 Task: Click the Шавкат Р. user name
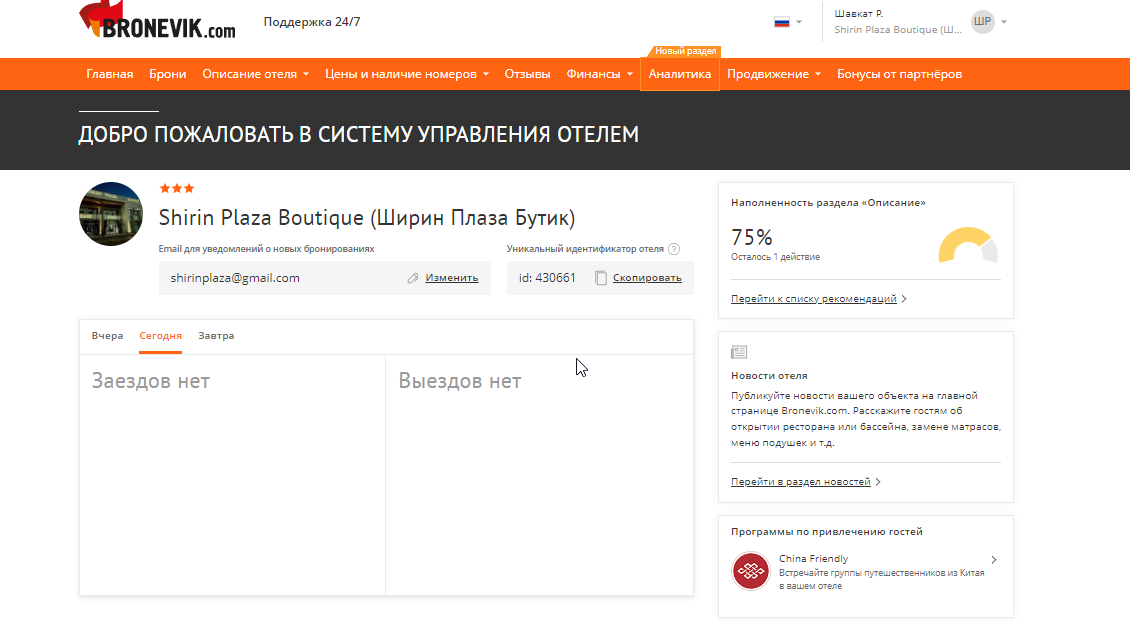click(x=859, y=14)
